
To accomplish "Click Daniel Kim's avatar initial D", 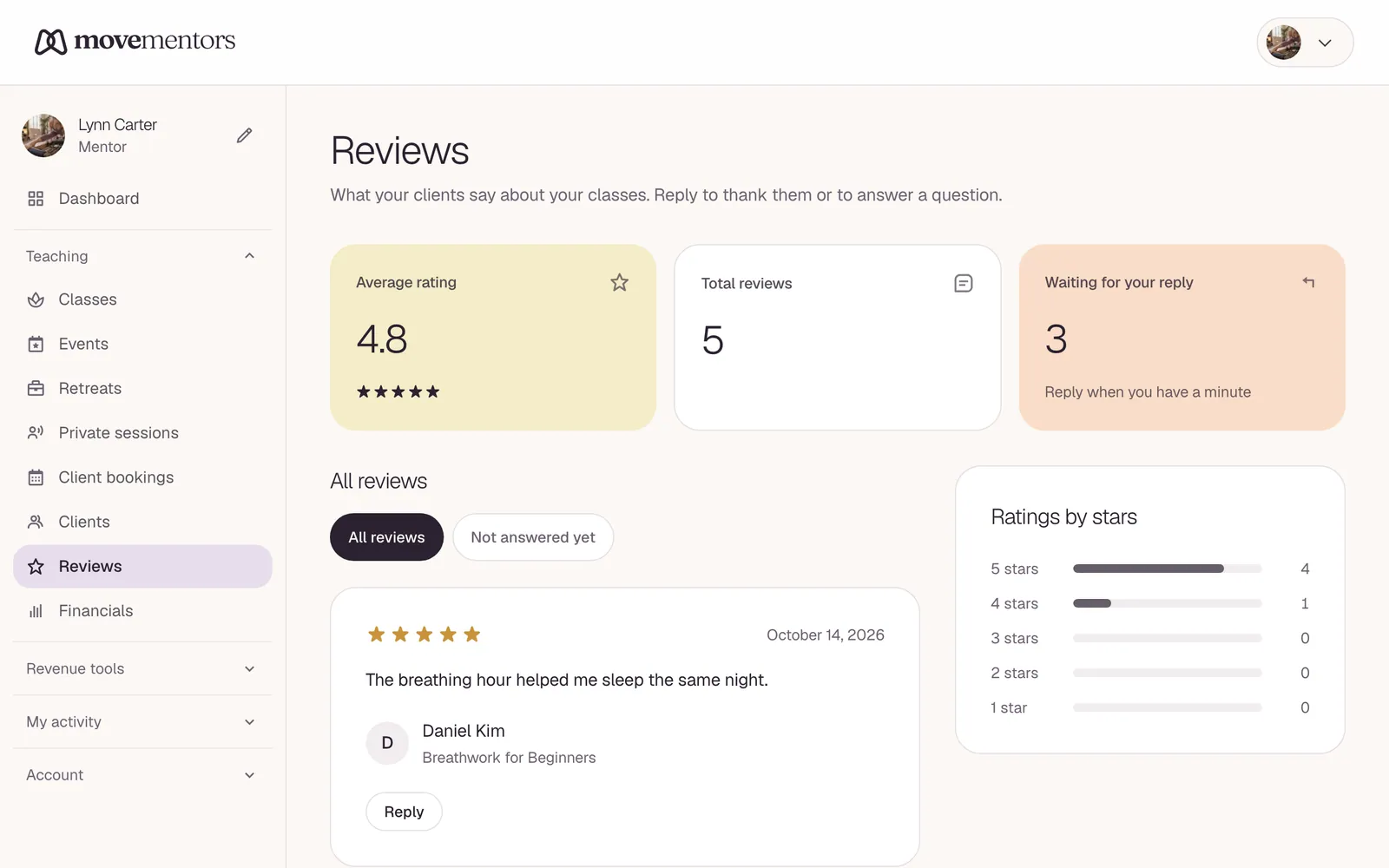I will click(x=387, y=743).
